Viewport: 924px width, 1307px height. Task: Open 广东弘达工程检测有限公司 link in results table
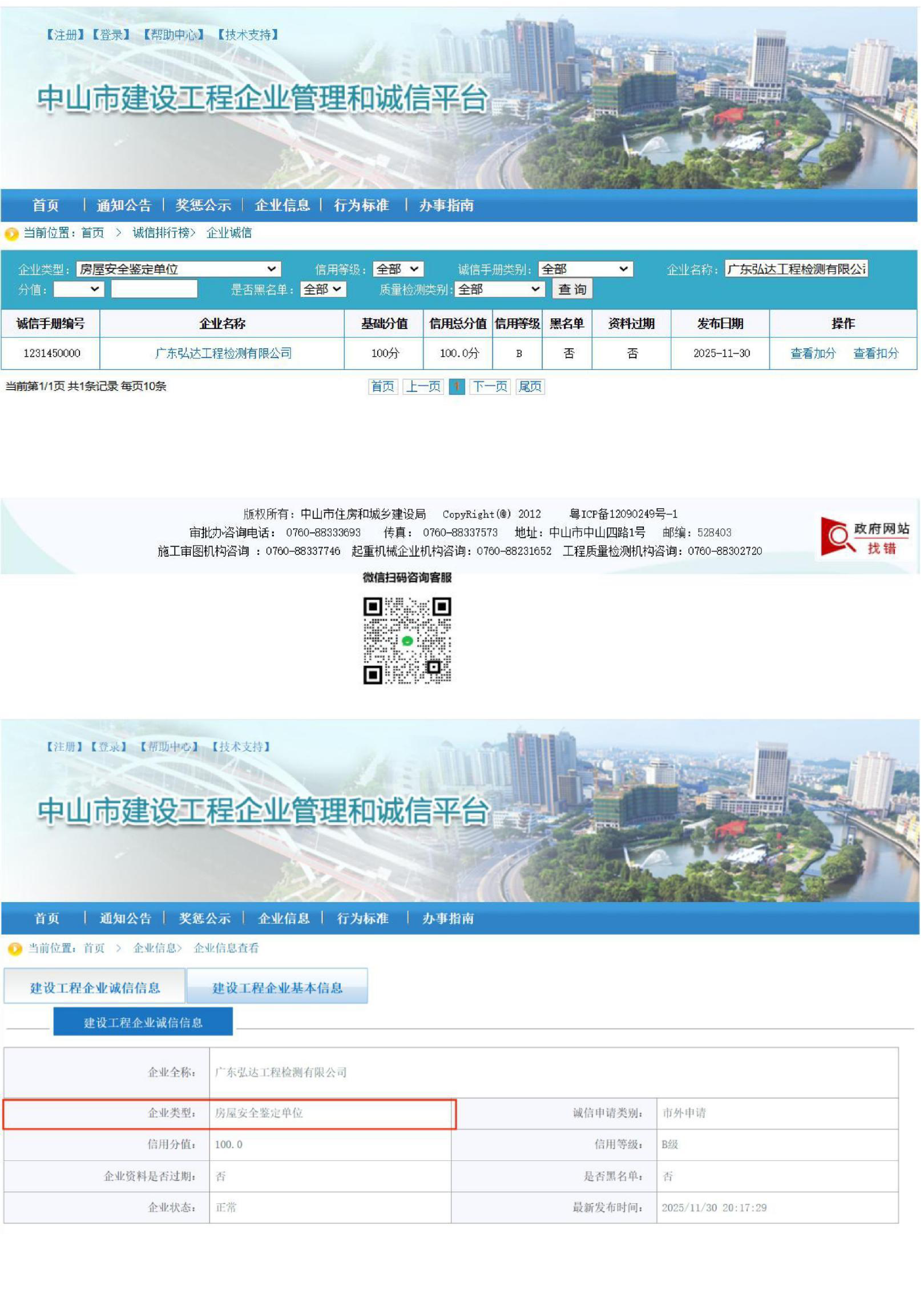tap(223, 353)
